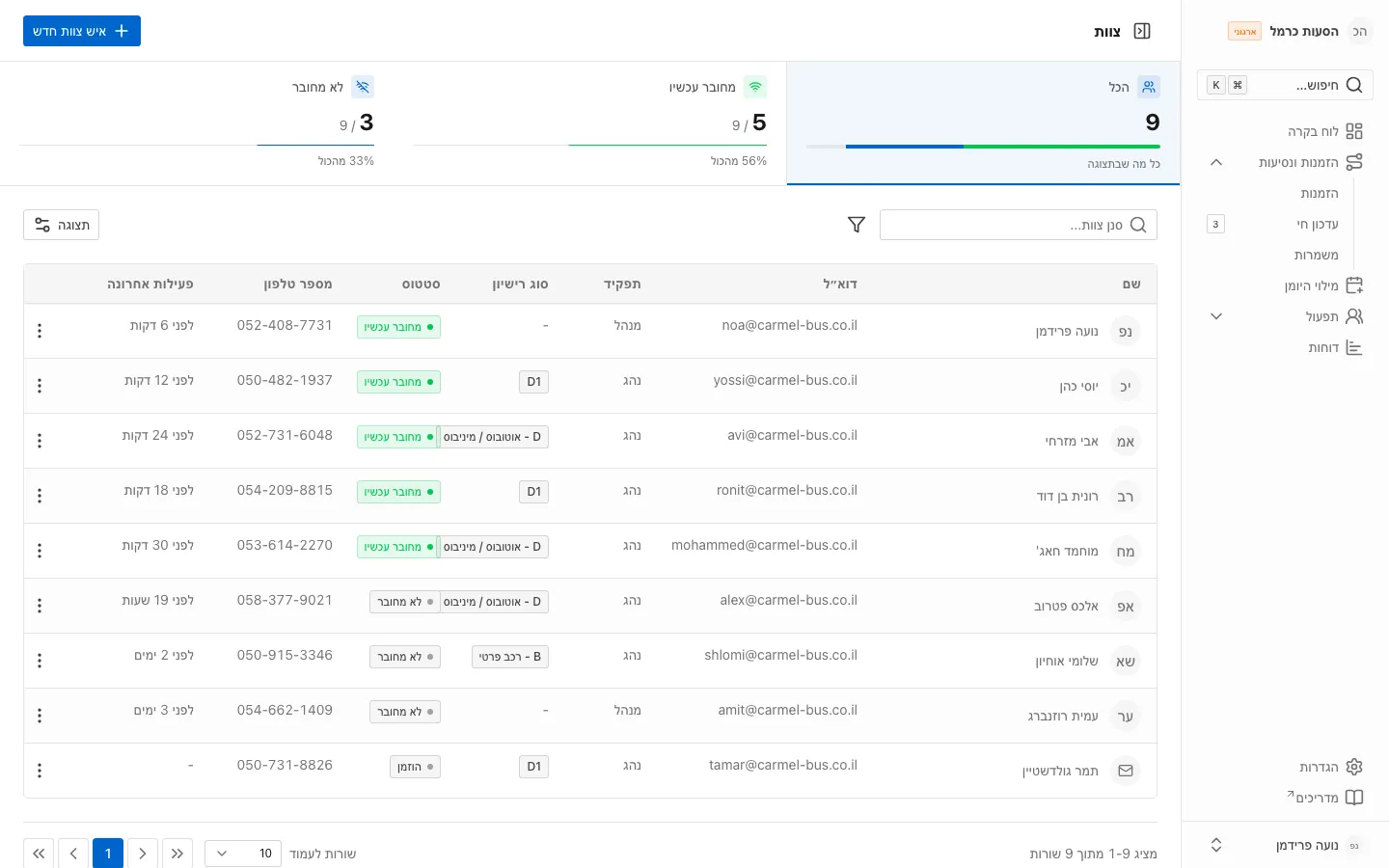Open row actions for יוסי כהן
The image size is (1389, 868).
point(40,386)
